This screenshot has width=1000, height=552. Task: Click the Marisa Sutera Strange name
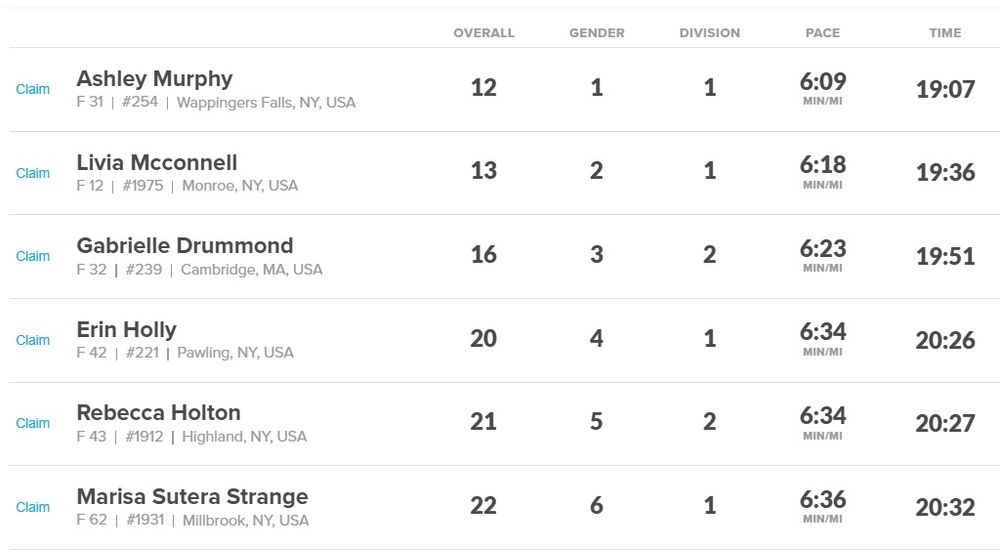point(192,496)
